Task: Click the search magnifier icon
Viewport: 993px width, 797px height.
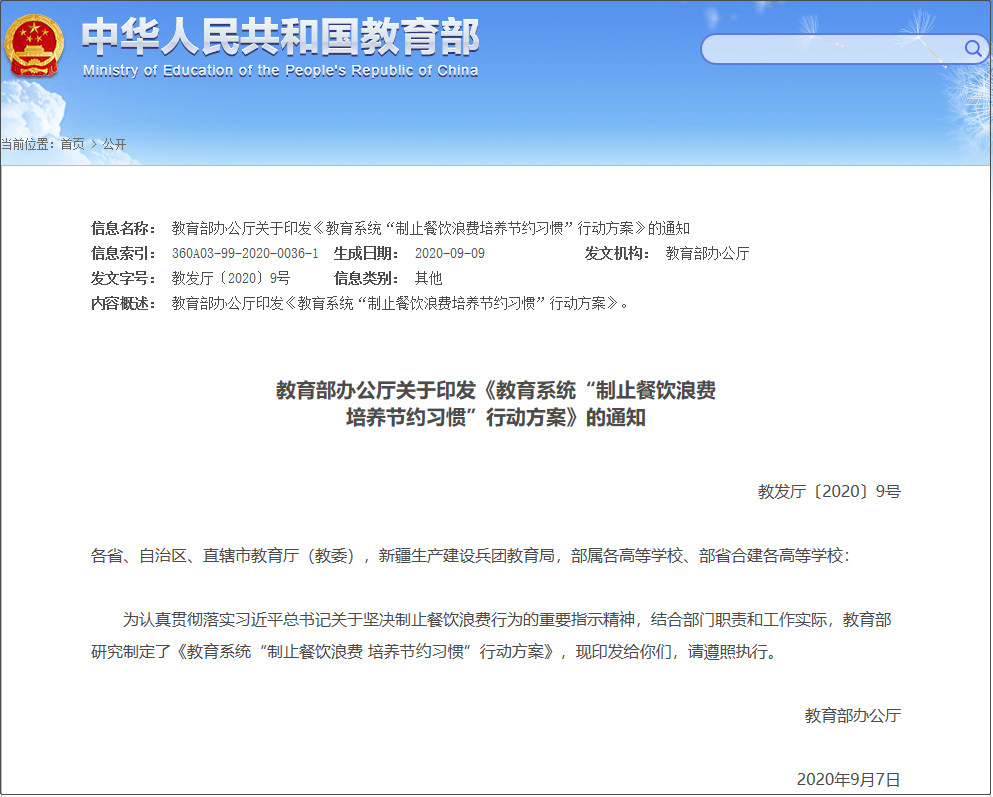Action: pos(972,48)
